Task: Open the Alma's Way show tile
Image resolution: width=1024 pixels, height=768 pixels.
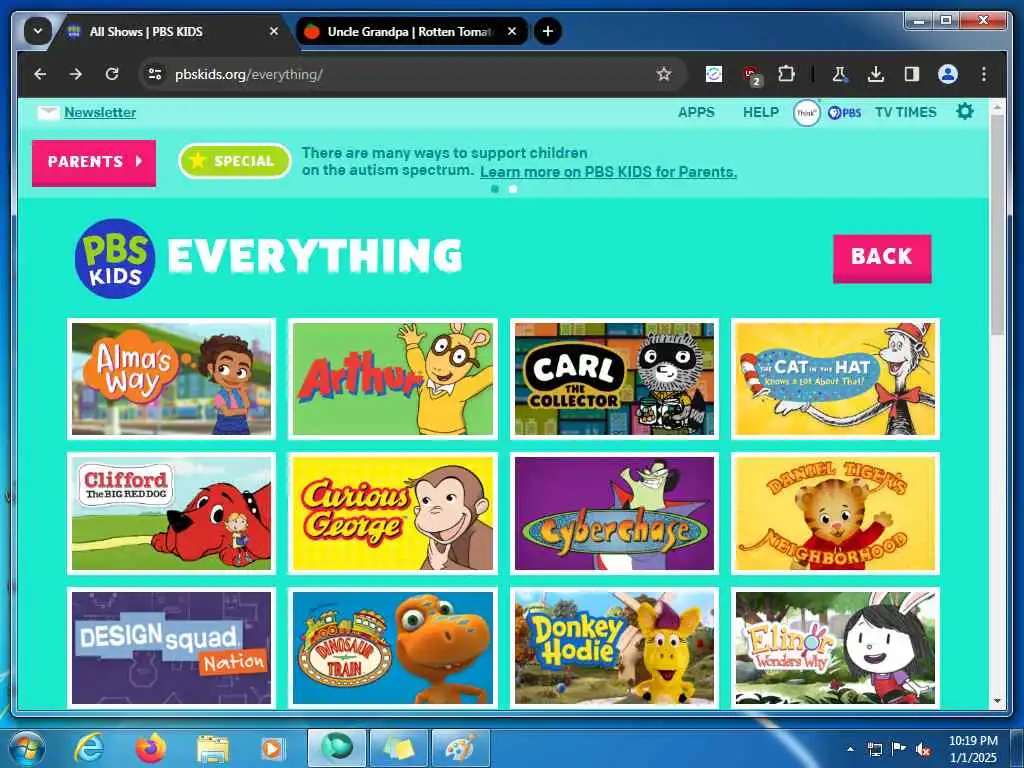Action: pyautogui.click(x=171, y=379)
